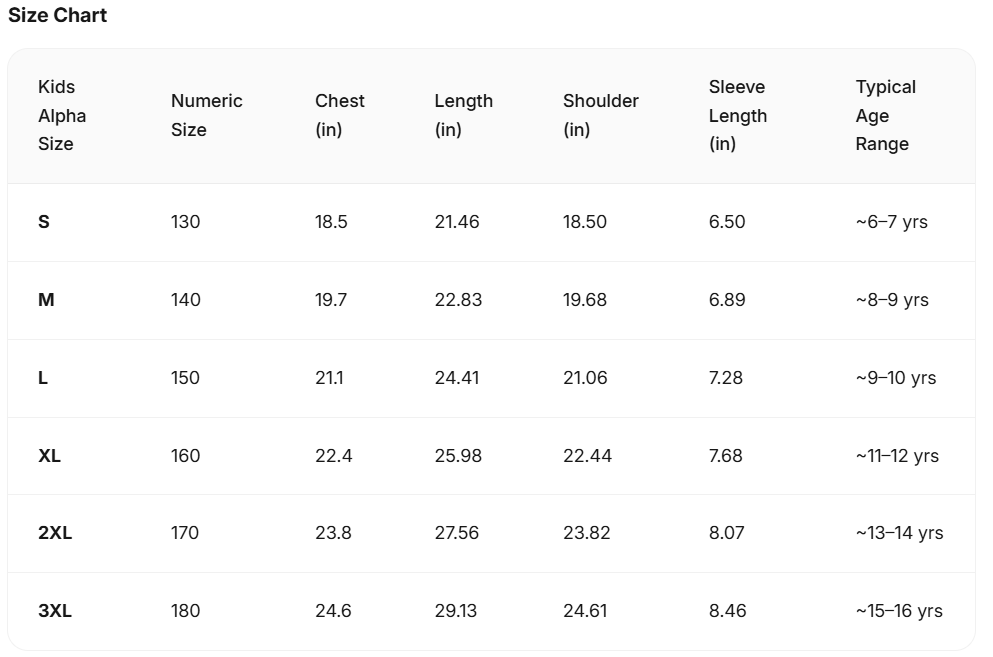Image resolution: width=993 pixels, height=657 pixels.
Task: Select the M size row label
Action: point(46,300)
